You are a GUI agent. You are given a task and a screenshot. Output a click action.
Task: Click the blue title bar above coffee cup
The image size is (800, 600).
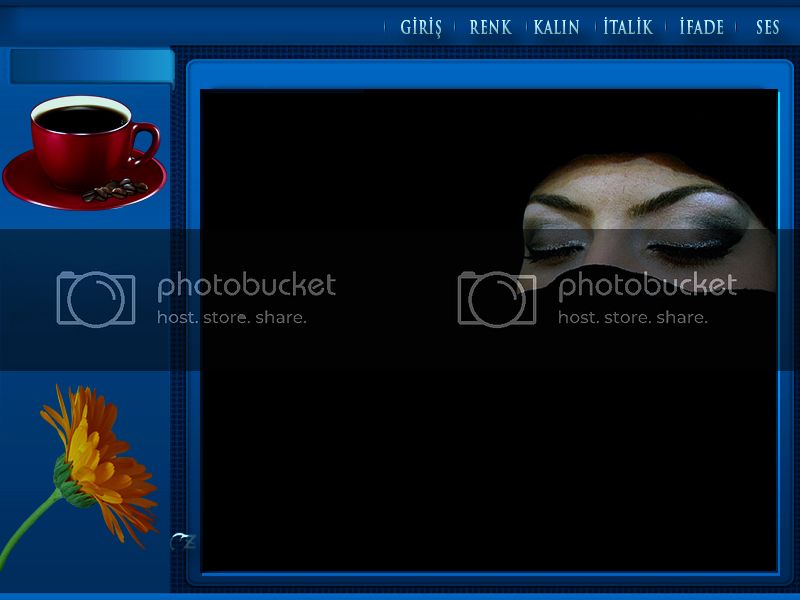[x=90, y=67]
